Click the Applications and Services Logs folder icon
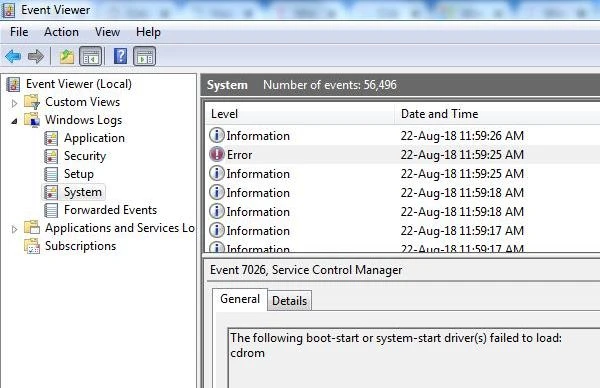This screenshot has height=388, width=600. click(32, 228)
